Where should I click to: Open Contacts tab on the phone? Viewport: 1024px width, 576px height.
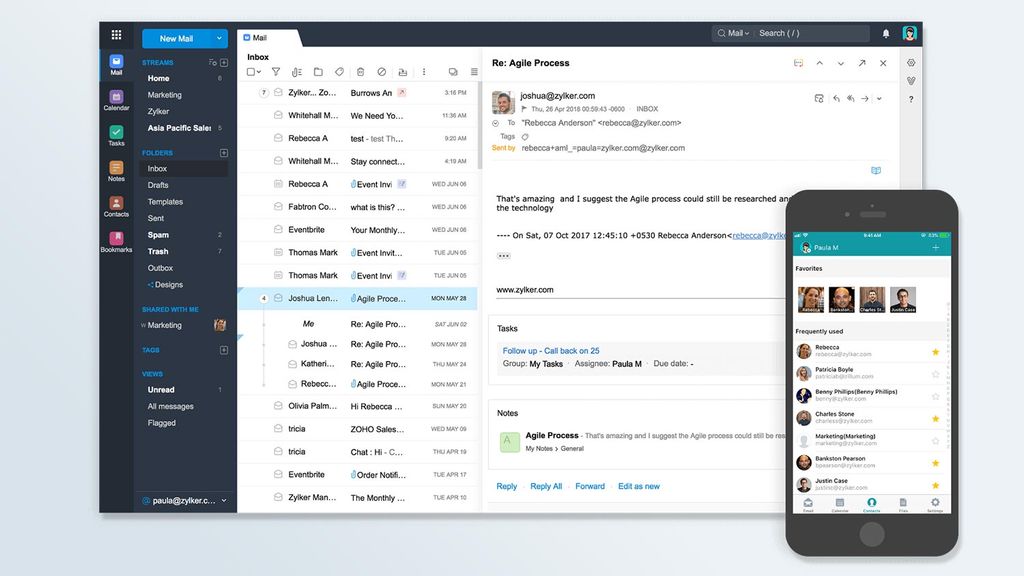(x=872, y=503)
